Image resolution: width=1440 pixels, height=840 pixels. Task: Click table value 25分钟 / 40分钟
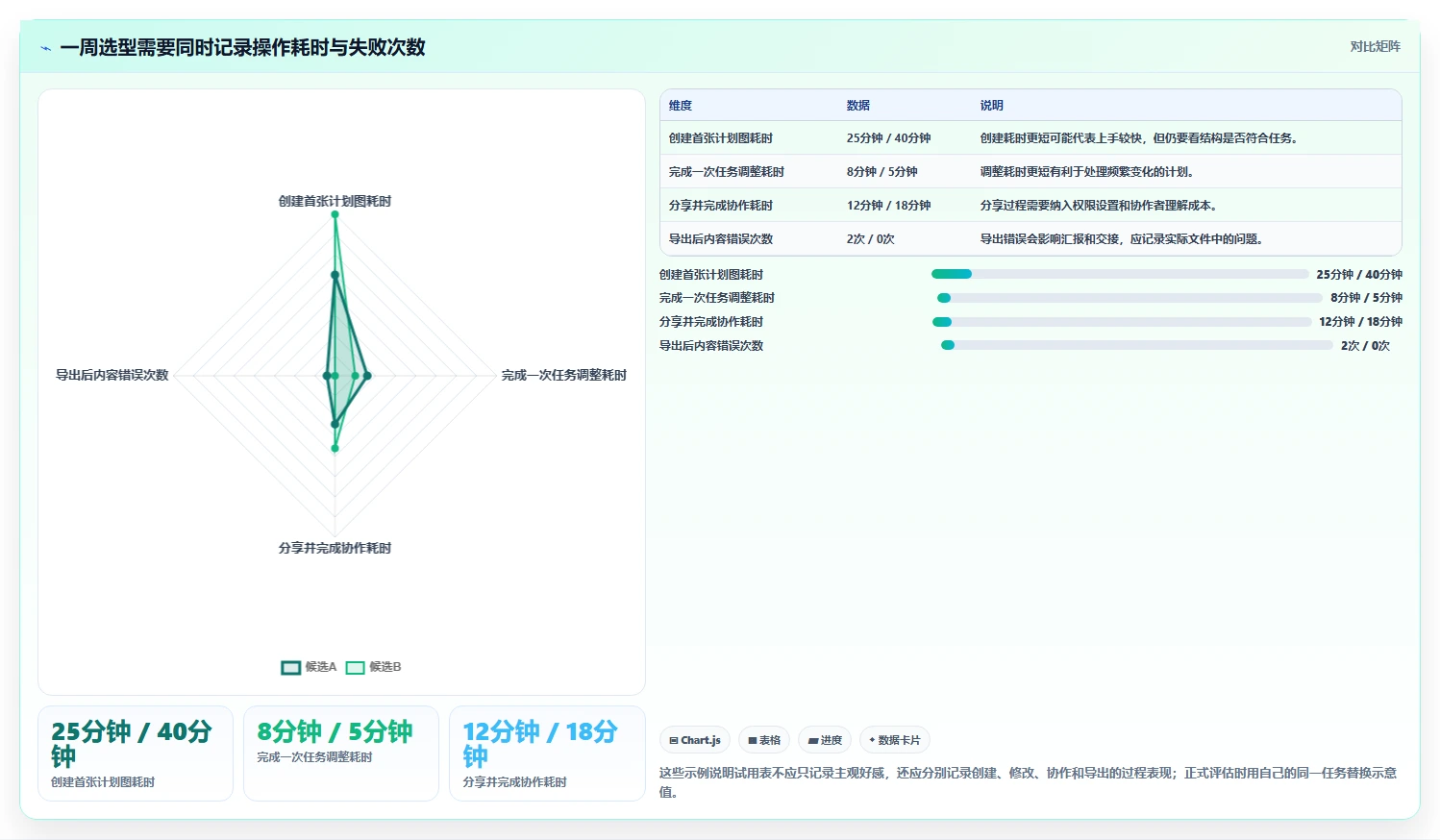tap(889, 138)
